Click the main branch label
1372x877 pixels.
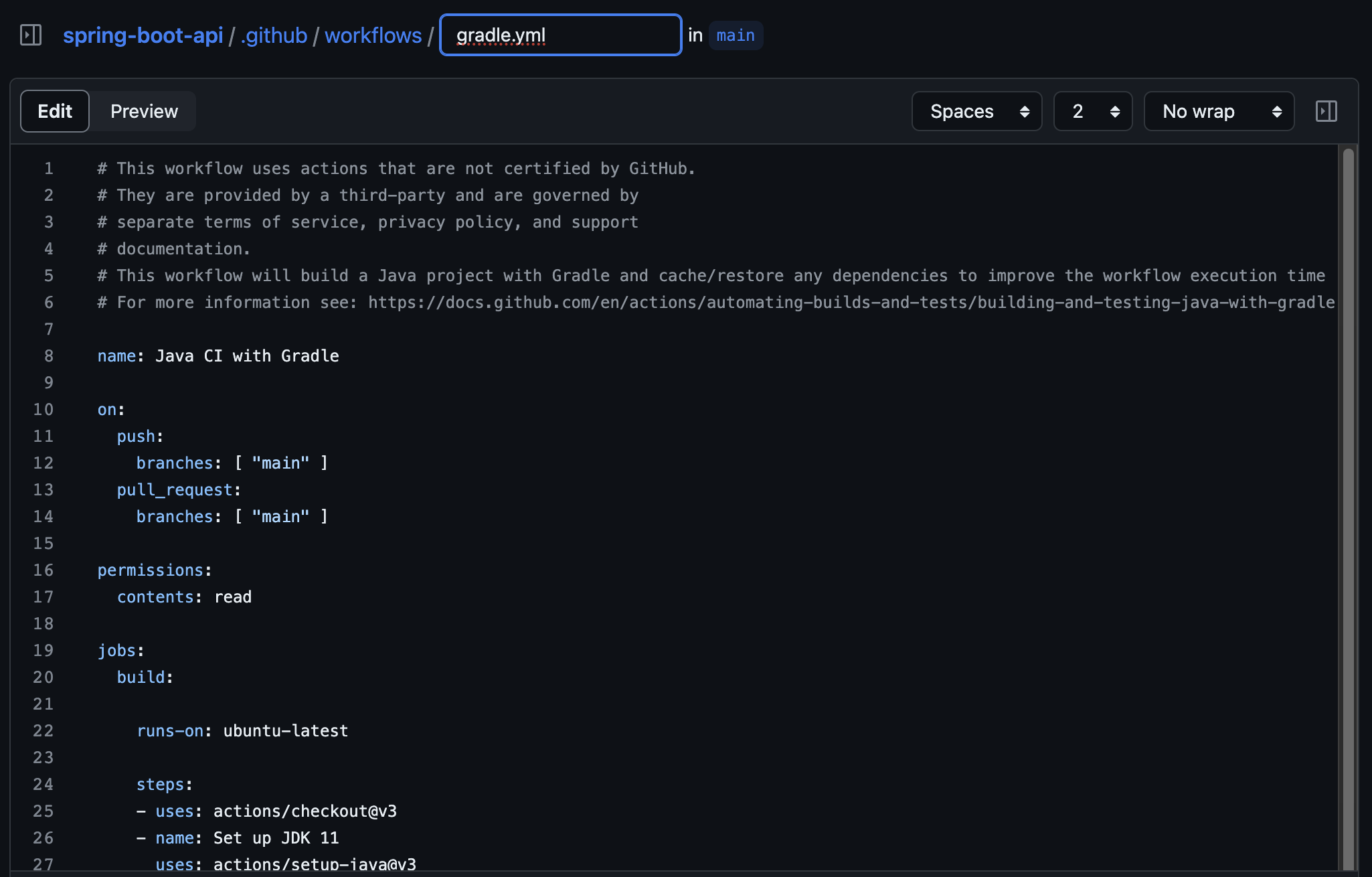(x=736, y=35)
